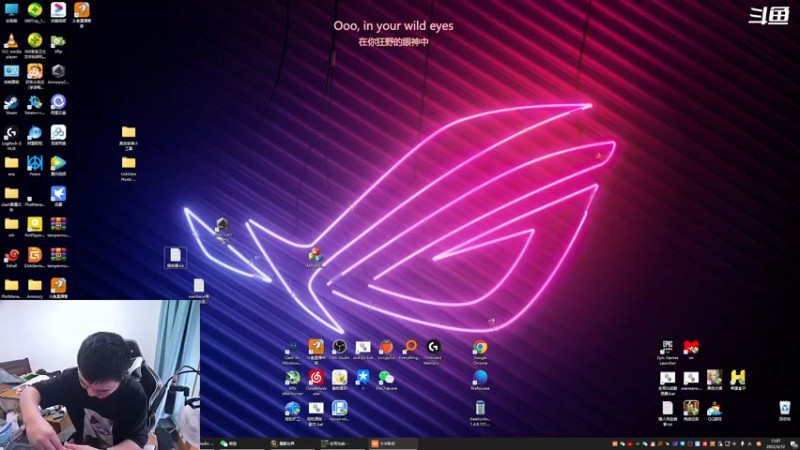This screenshot has width=800, height=450.
Task: Open the MYDEER shortcut on the wallpaper
Action: (x=315, y=258)
